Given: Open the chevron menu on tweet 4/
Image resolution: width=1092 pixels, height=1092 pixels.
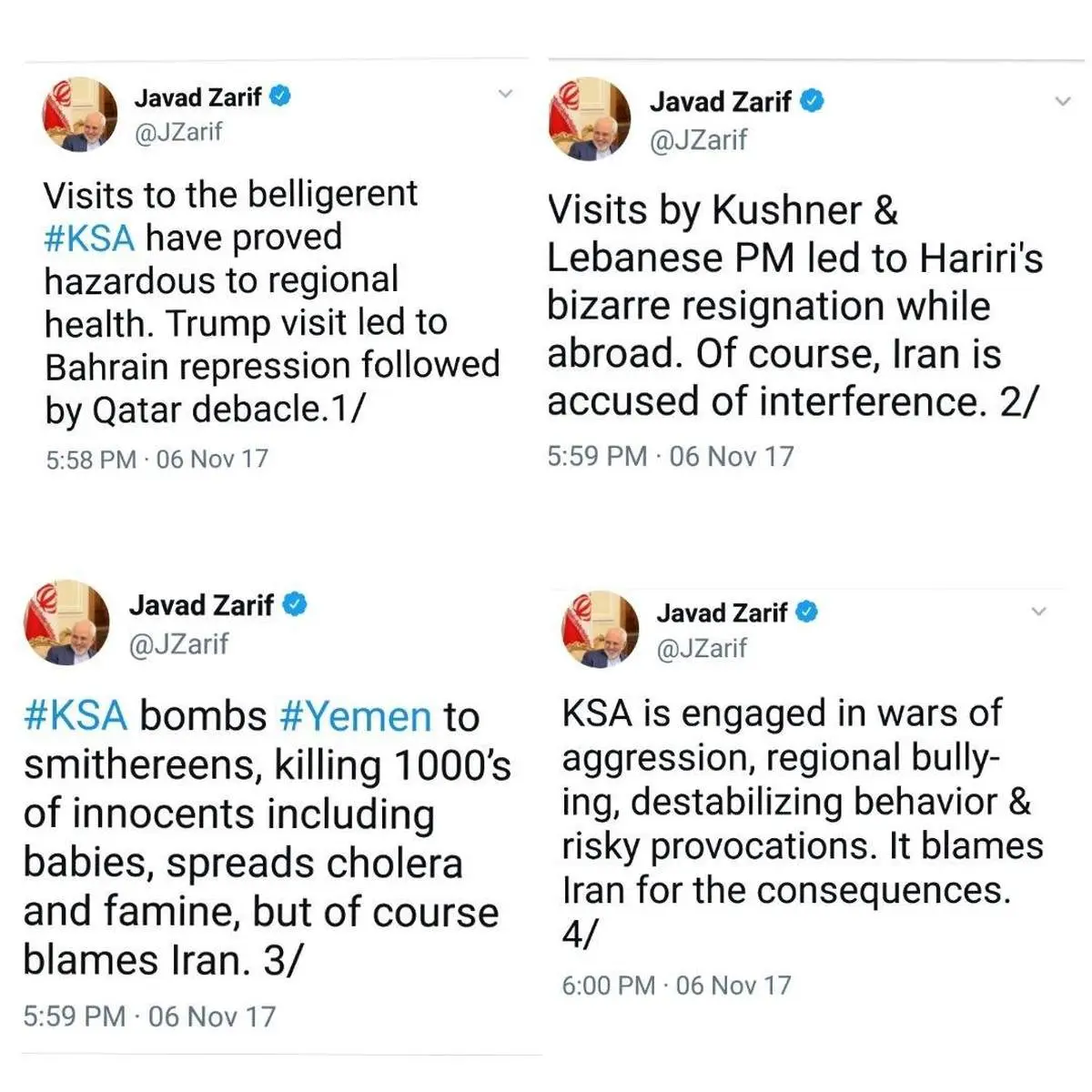Looking at the screenshot, I should pyautogui.click(x=1038, y=612).
